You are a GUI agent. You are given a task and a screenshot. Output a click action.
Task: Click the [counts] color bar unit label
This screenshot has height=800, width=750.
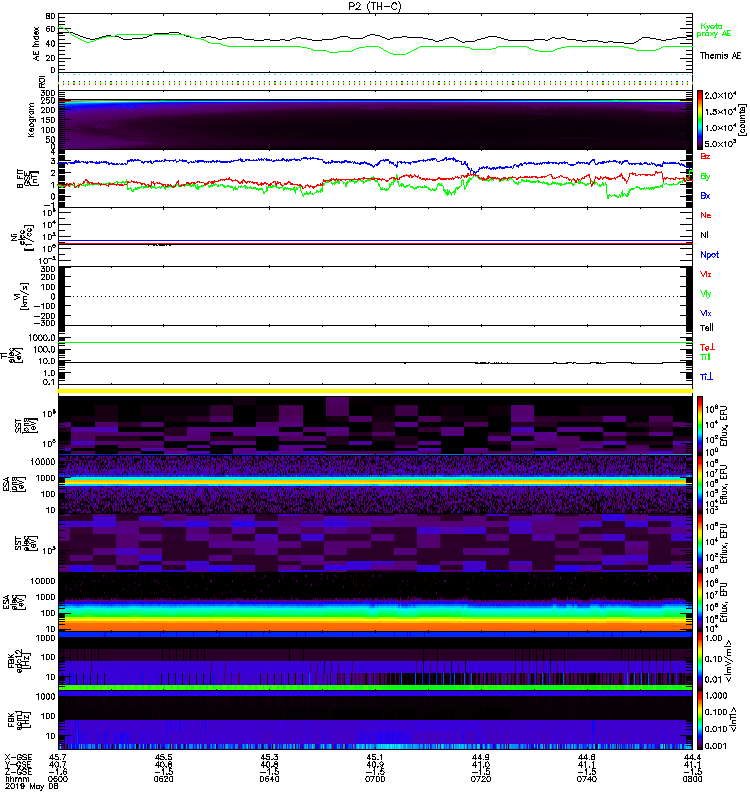coord(742,120)
